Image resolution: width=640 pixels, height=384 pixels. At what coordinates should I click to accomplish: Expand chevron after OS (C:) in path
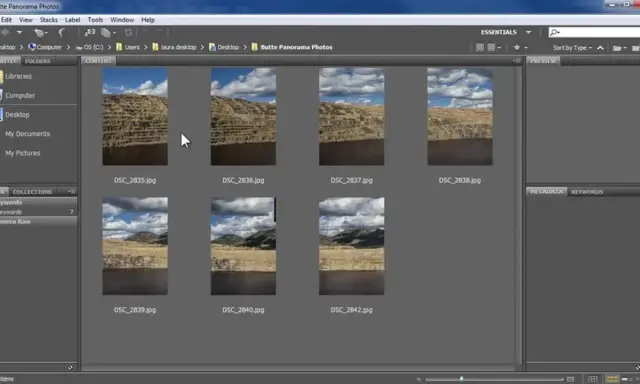109,47
